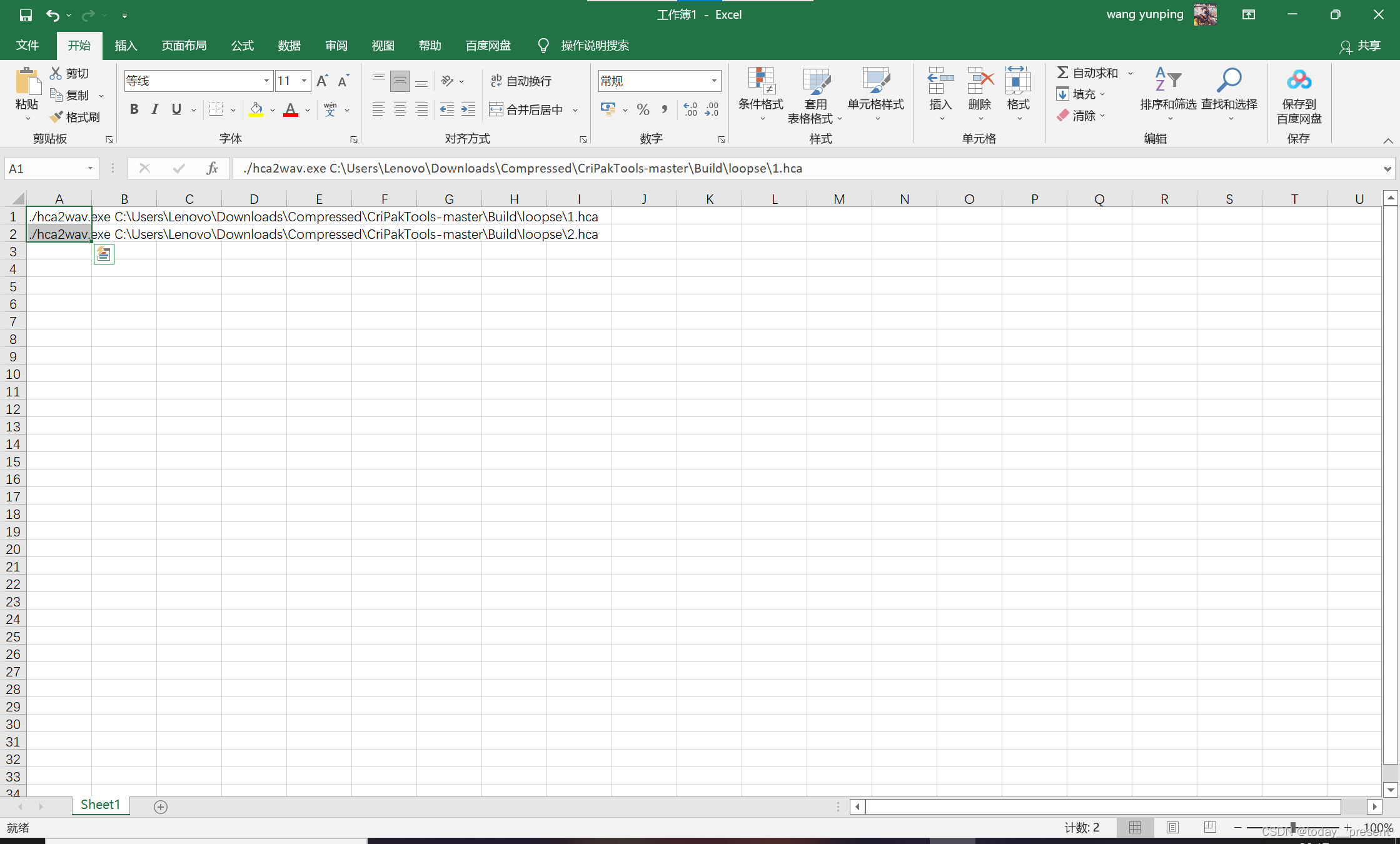Select the Sheet1 tab

click(100, 805)
